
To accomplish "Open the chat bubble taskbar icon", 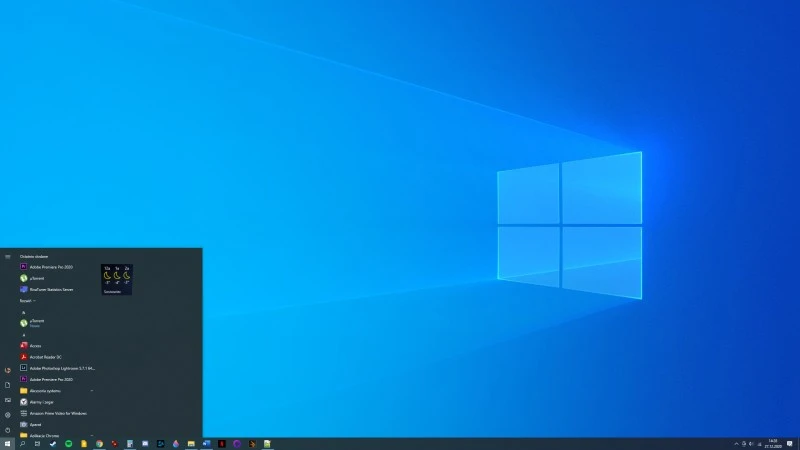I will coord(145,444).
